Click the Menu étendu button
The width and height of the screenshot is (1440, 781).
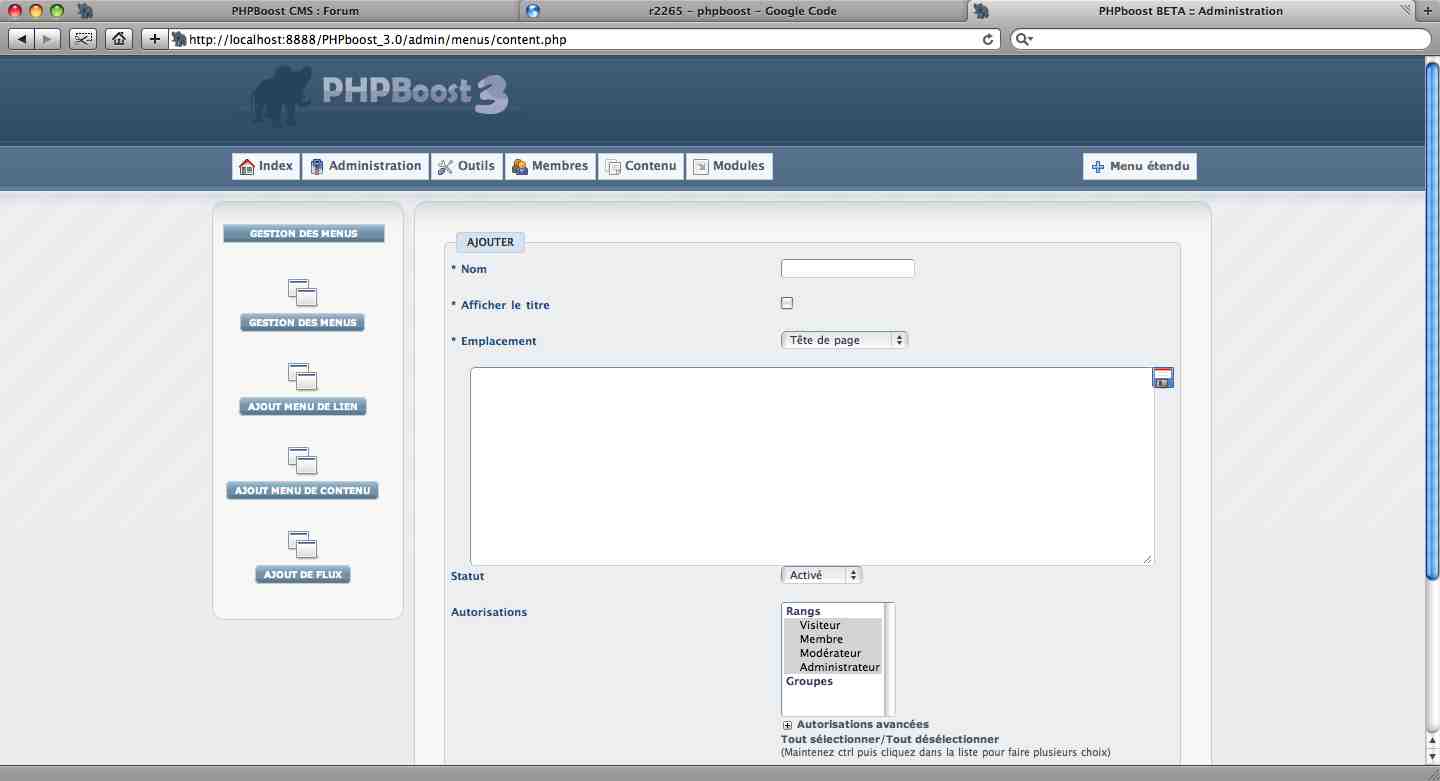[x=1139, y=166]
